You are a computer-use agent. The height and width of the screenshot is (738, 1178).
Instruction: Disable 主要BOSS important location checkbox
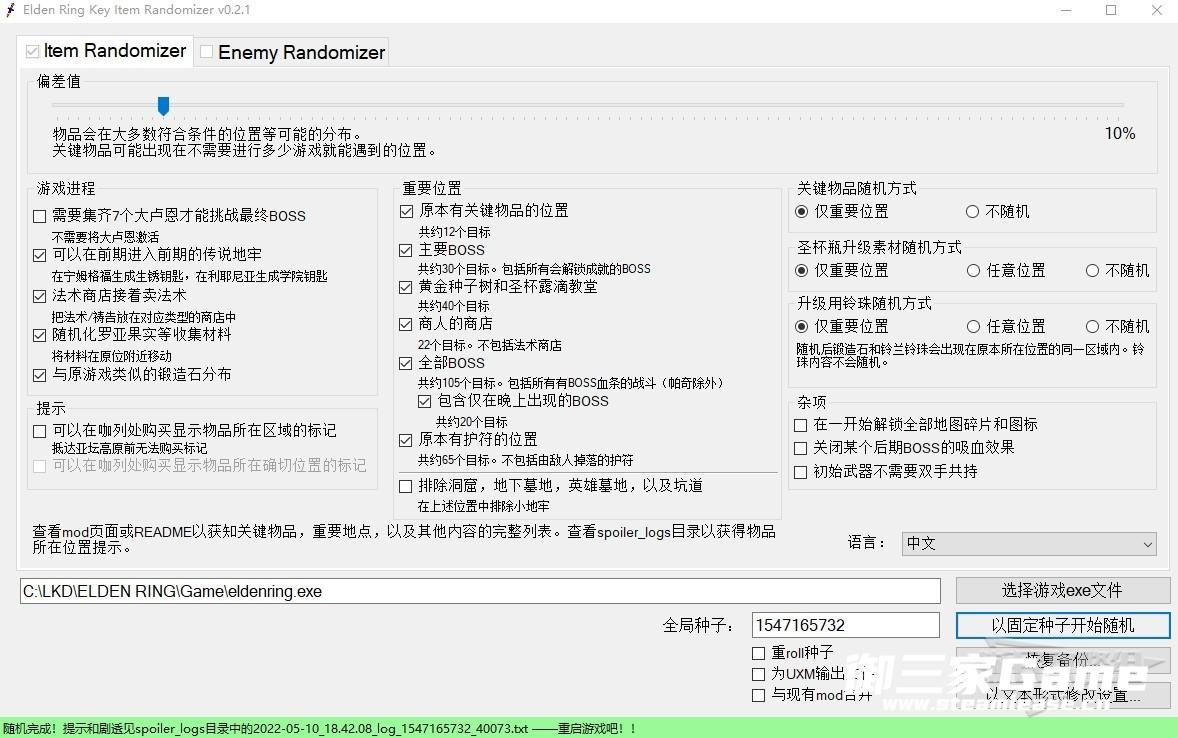point(406,250)
